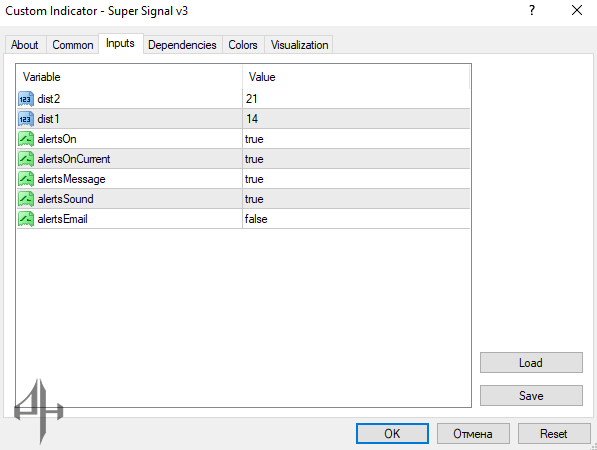
Task: Switch to the Colors tab
Action: [243, 45]
